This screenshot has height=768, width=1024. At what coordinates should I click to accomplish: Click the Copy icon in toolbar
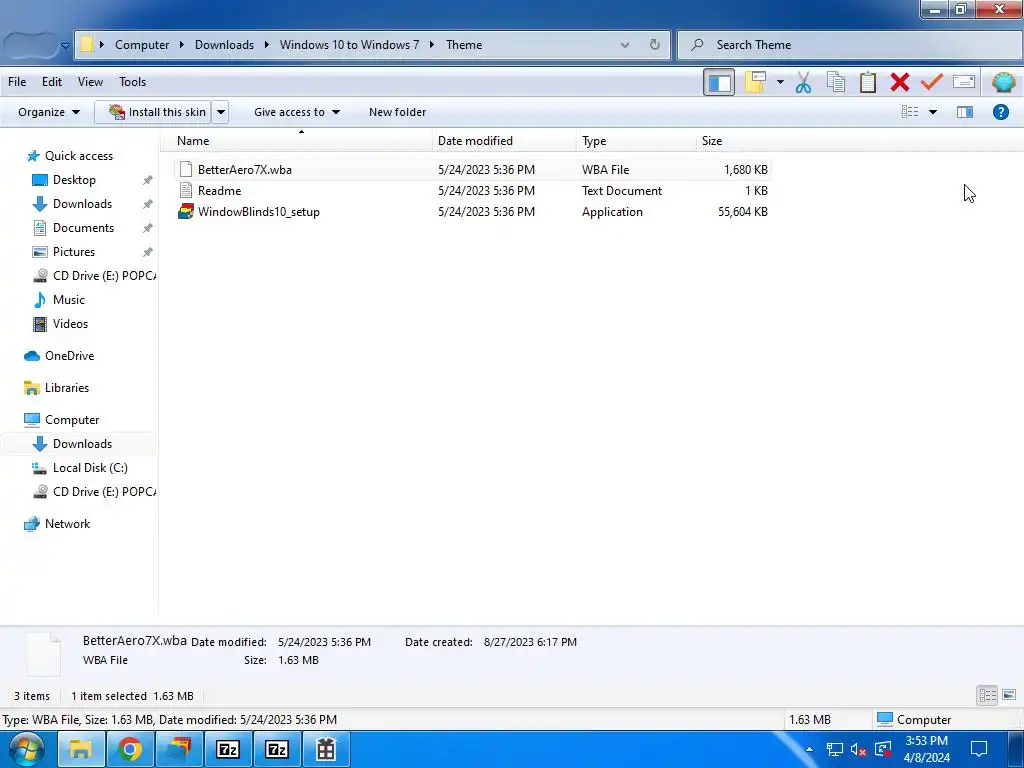click(836, 82)
